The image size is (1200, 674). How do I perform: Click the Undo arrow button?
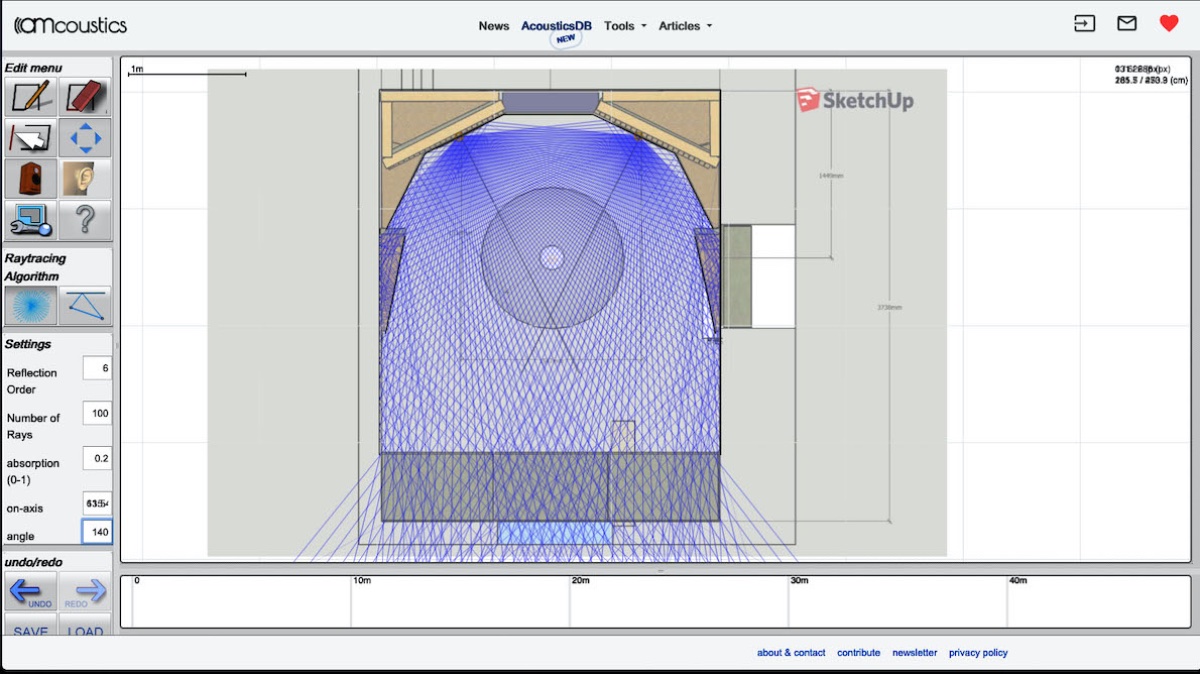31,592
